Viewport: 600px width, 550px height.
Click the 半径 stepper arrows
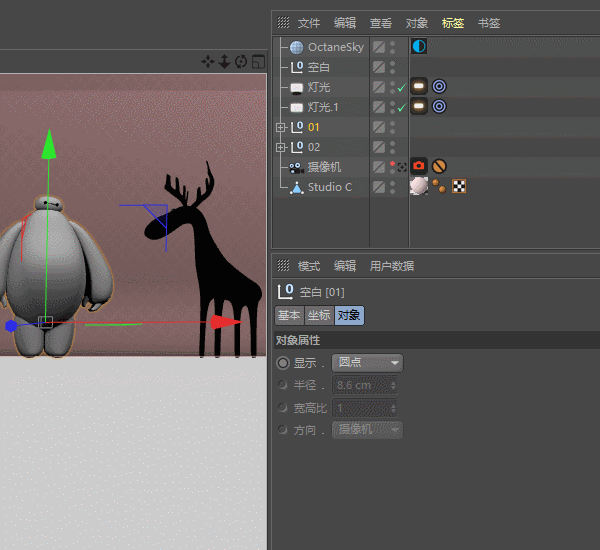tap(393, 385)
